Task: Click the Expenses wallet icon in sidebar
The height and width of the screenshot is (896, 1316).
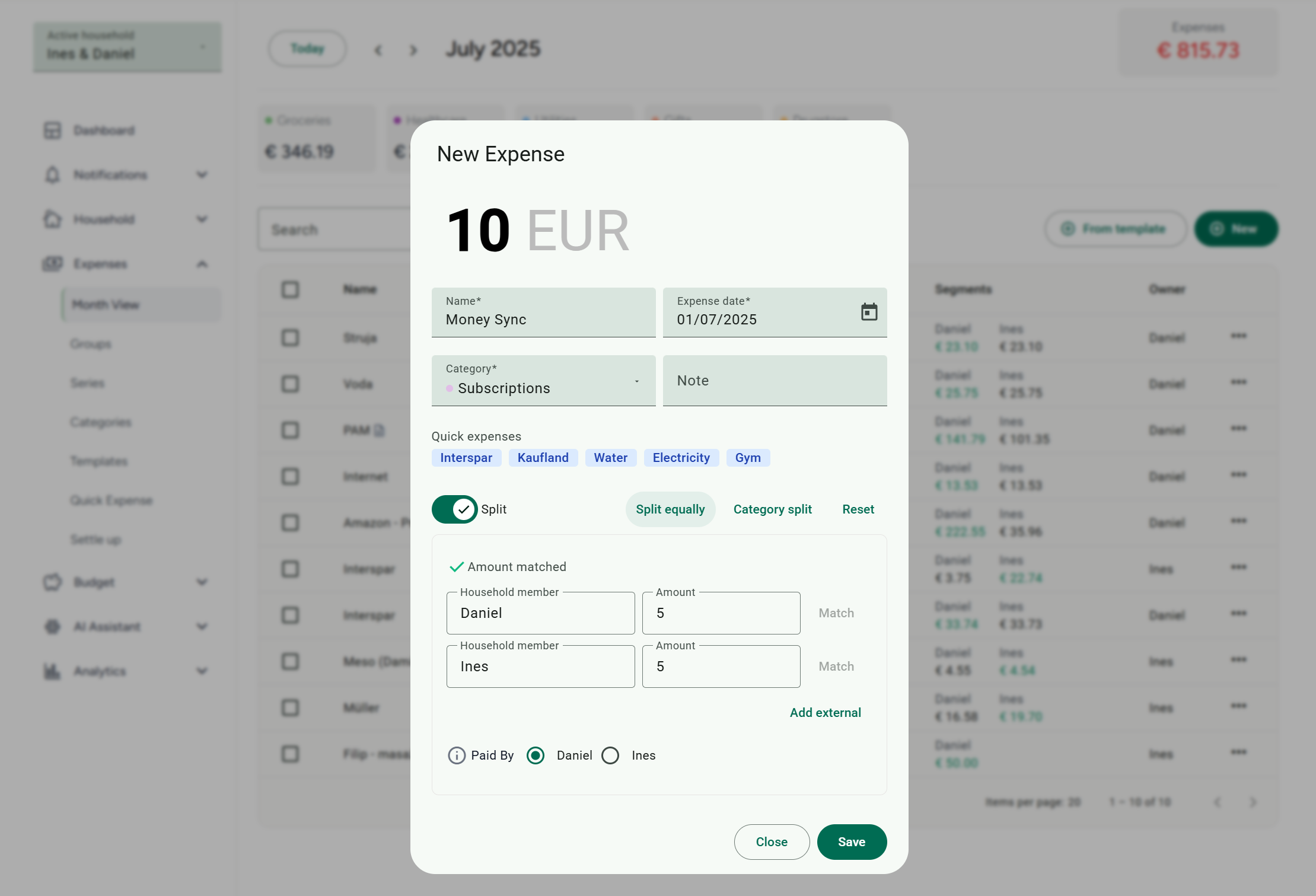Action: pyautogui.click(x=53, y=263)
